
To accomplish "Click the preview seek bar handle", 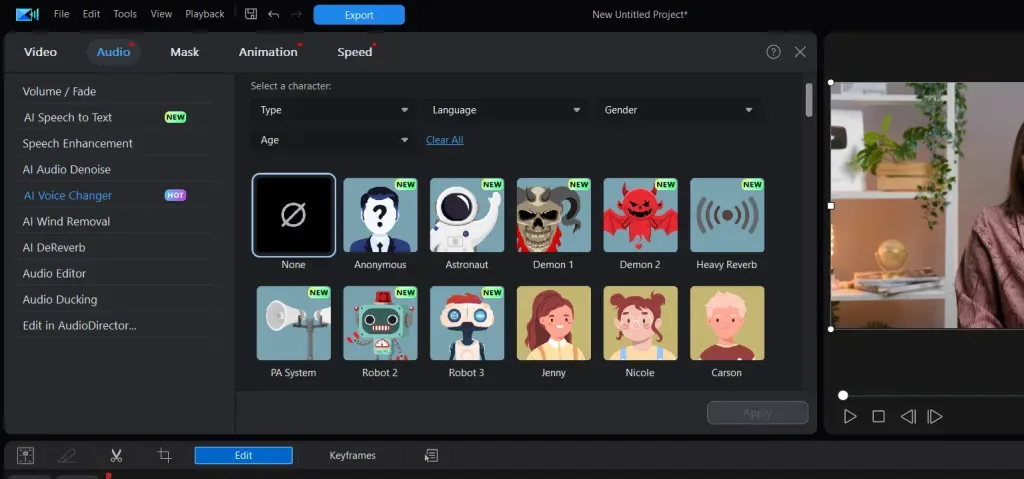I will tap(843, 395).
